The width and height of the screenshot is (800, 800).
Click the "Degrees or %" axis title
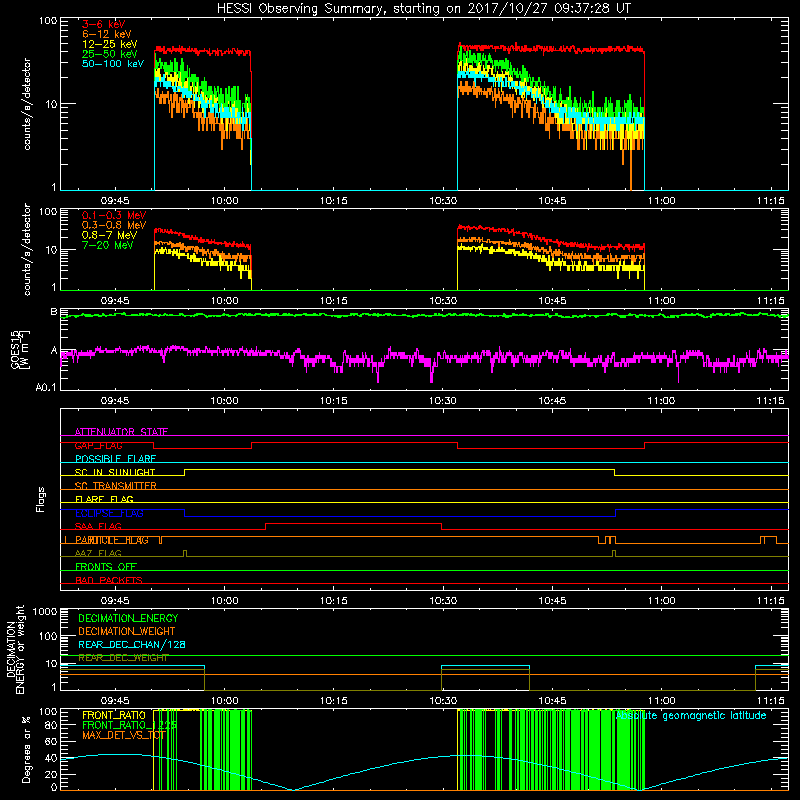pos(26,749)
